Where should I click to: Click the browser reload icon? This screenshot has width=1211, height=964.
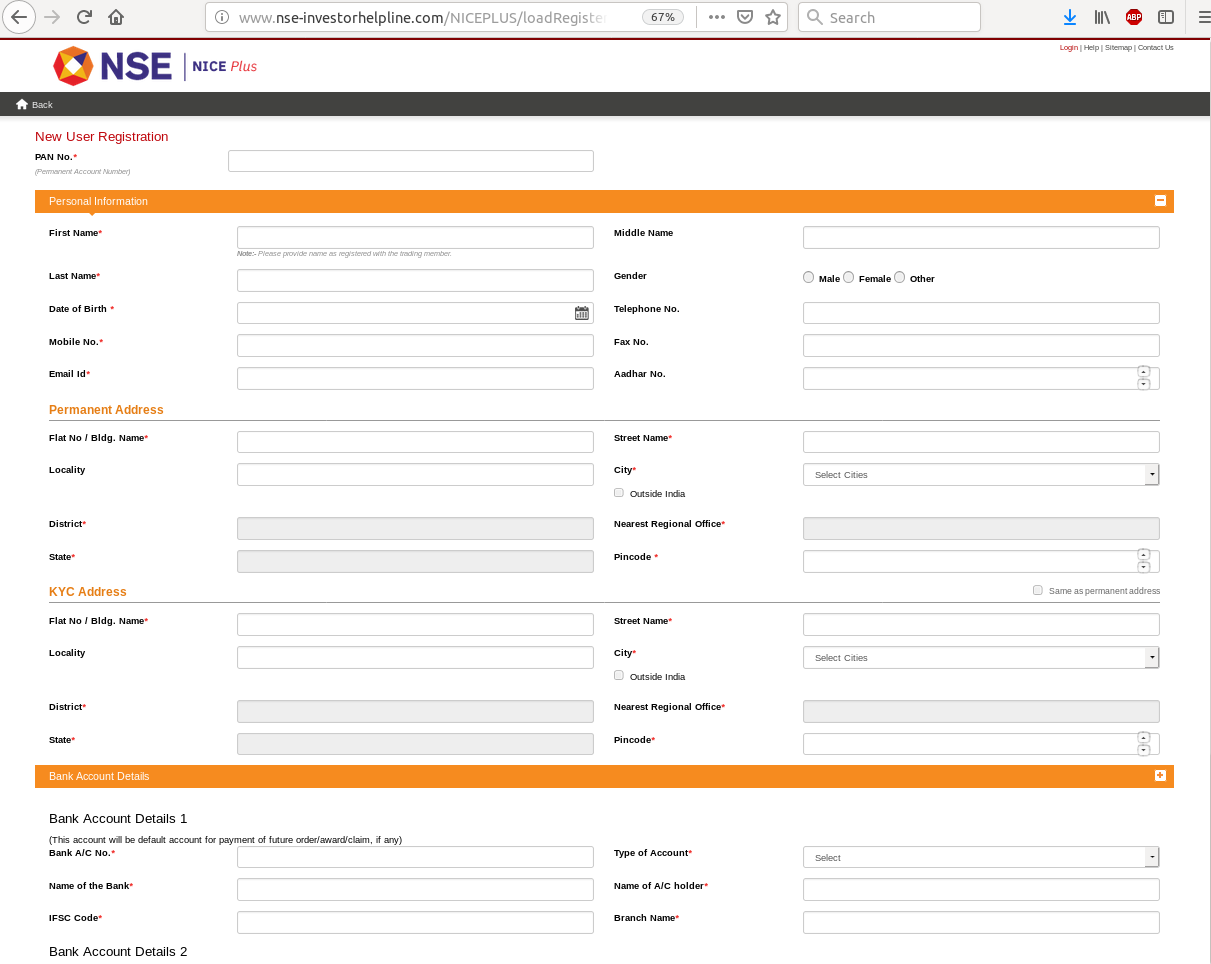[84, 17]
